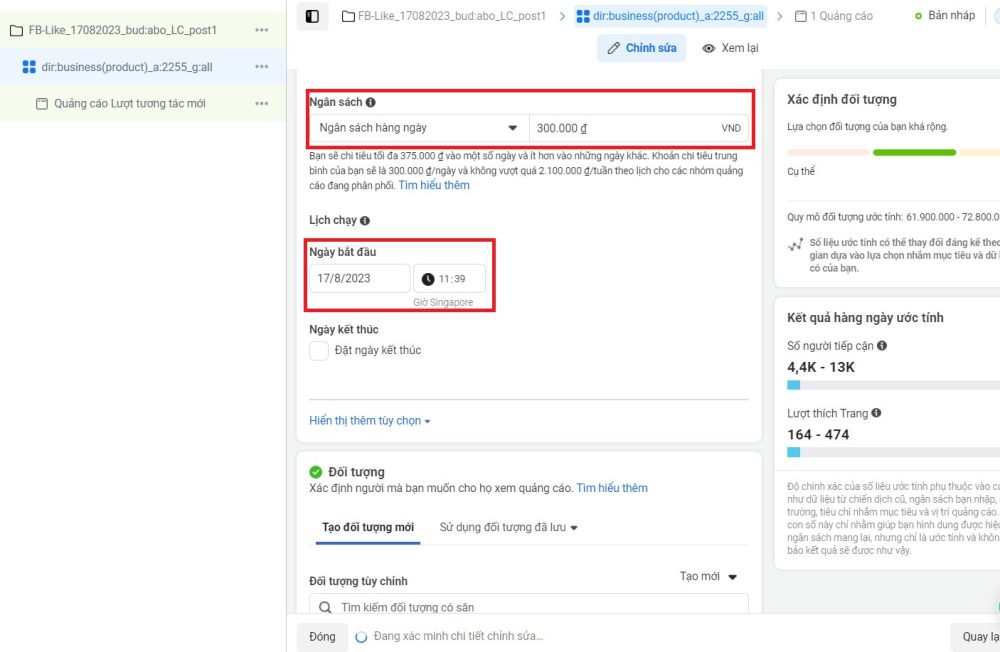The height and width of the screenshot is (652, 1000).
Task: Click the green Đối tượng checkmark icon
Action: [x=316, y=472]
